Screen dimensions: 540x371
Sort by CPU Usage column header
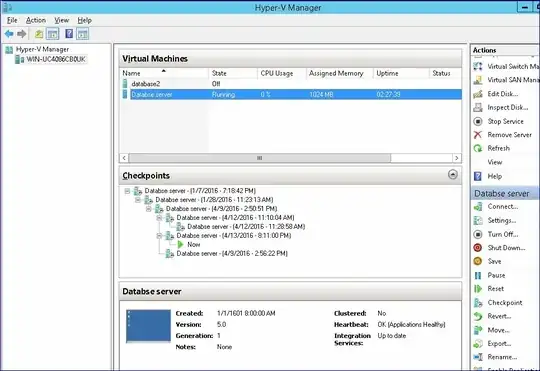pyautogui.click(x=282, y=73)
